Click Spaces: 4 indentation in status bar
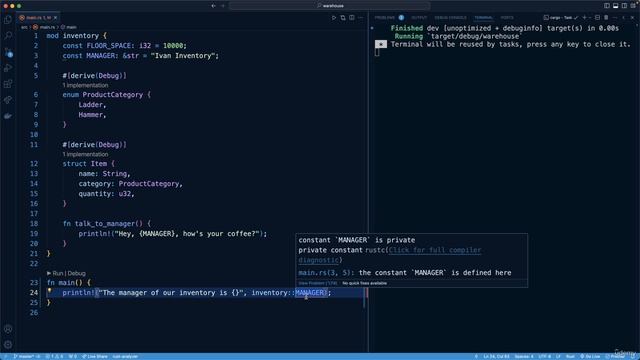Screen dimensions: 640x360 pyautogui.click(x=524, y=356)
